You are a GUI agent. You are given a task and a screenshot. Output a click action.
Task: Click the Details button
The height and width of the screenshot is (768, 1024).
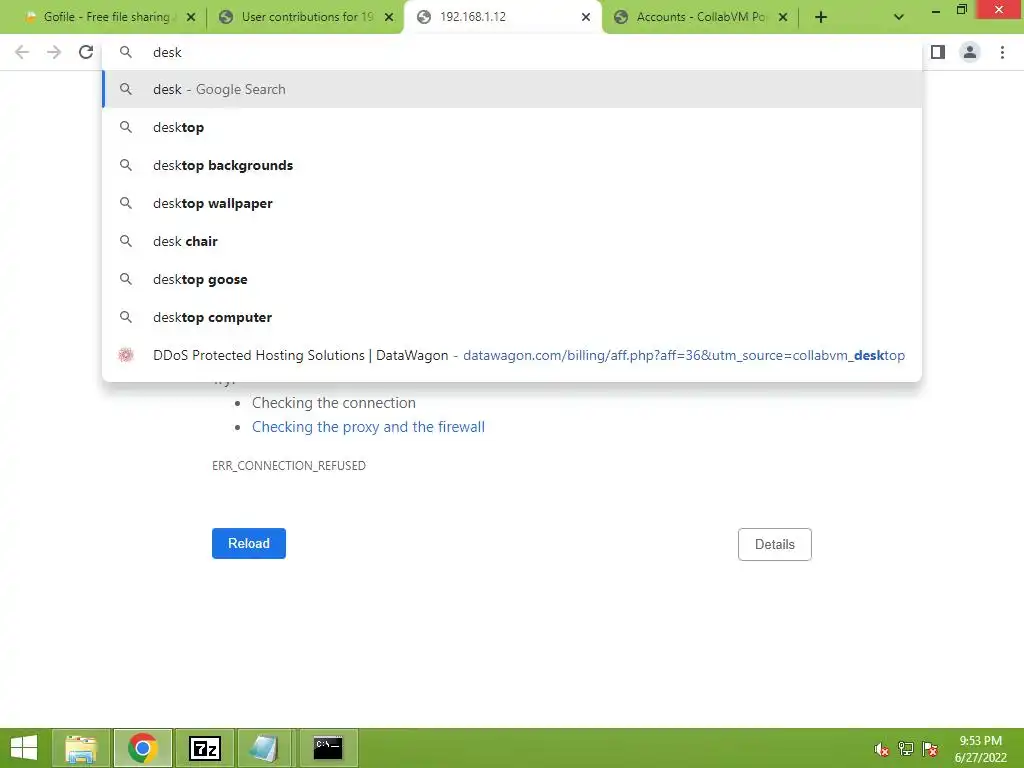pos(775,544)
